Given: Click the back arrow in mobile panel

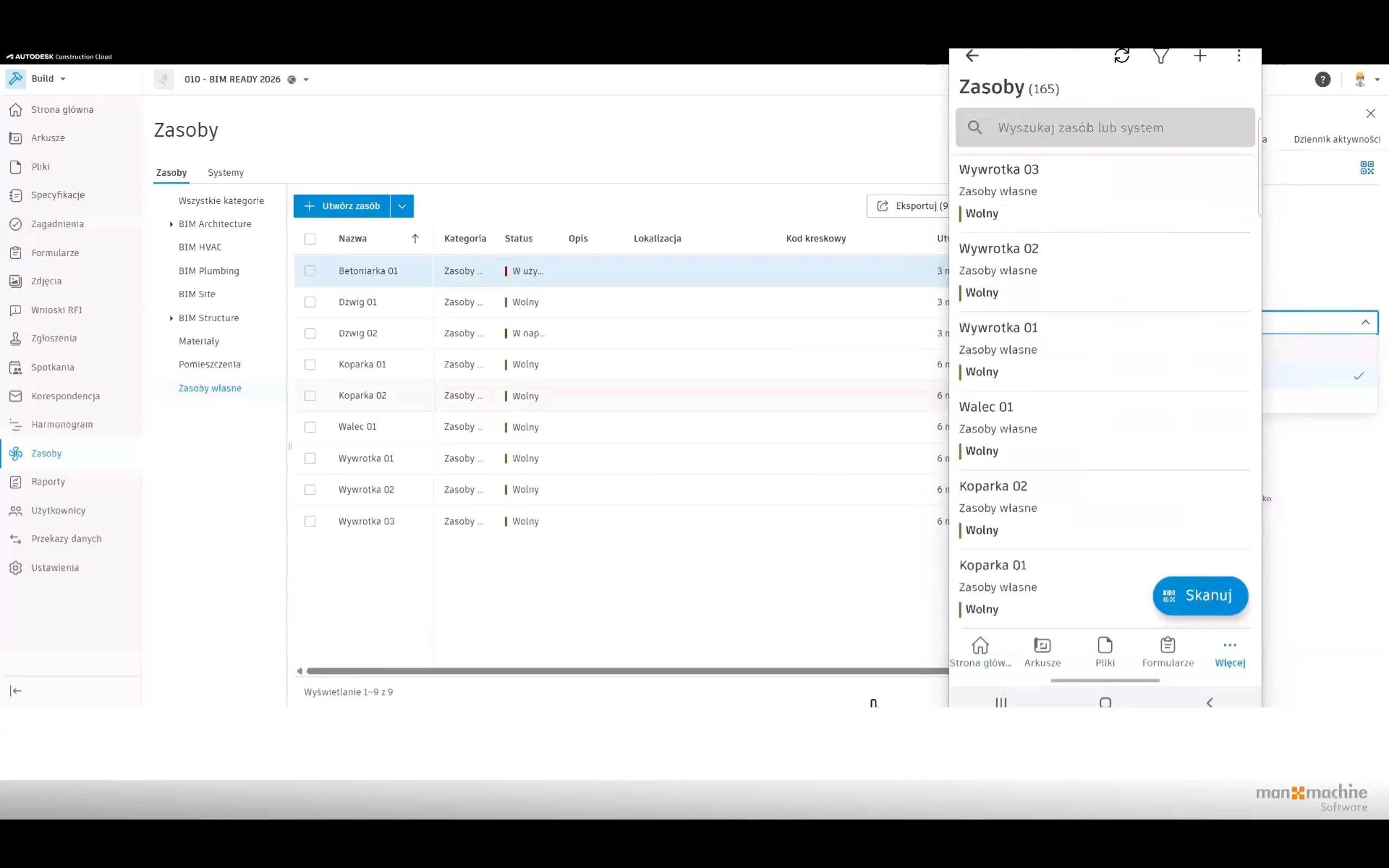Looking at the screenshot, I should [972, 56].
